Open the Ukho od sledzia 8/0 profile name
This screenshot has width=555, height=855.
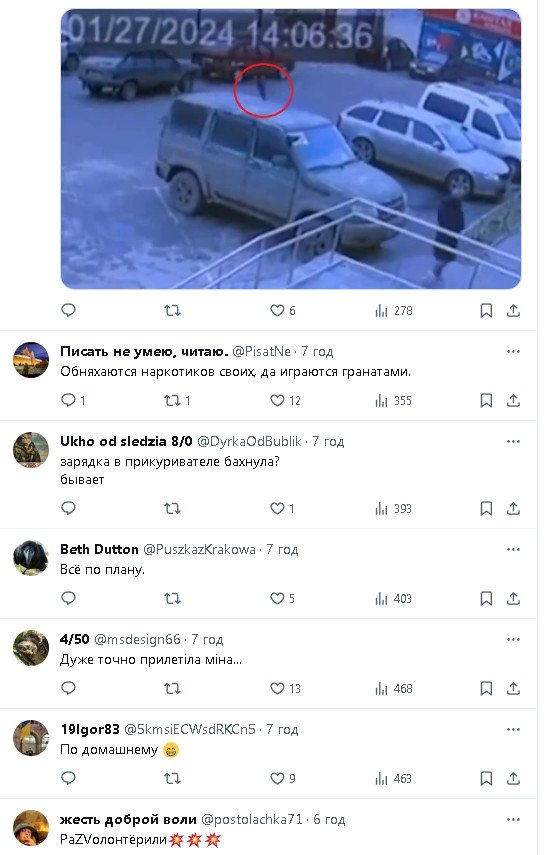coord(126,441)
